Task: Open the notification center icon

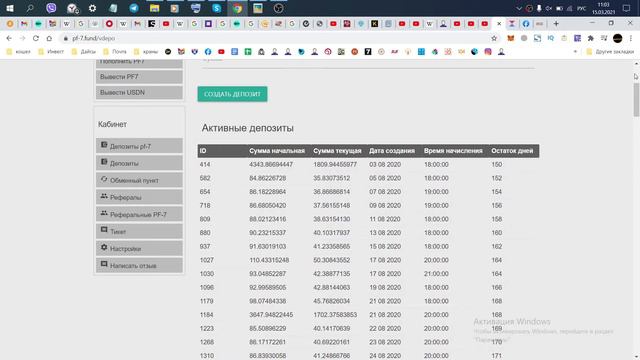Action: coord(627,8)
